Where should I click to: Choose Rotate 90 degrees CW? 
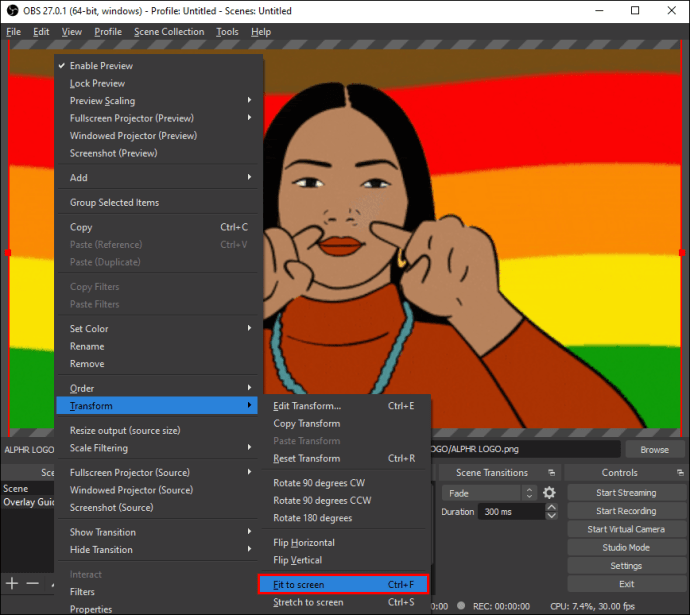click(x=319, y=483)
